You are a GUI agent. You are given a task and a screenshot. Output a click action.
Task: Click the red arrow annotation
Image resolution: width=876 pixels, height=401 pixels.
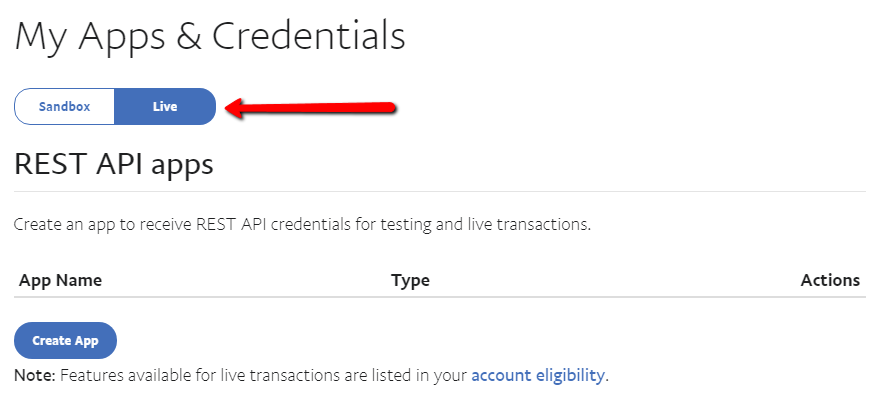pos(312,107)
